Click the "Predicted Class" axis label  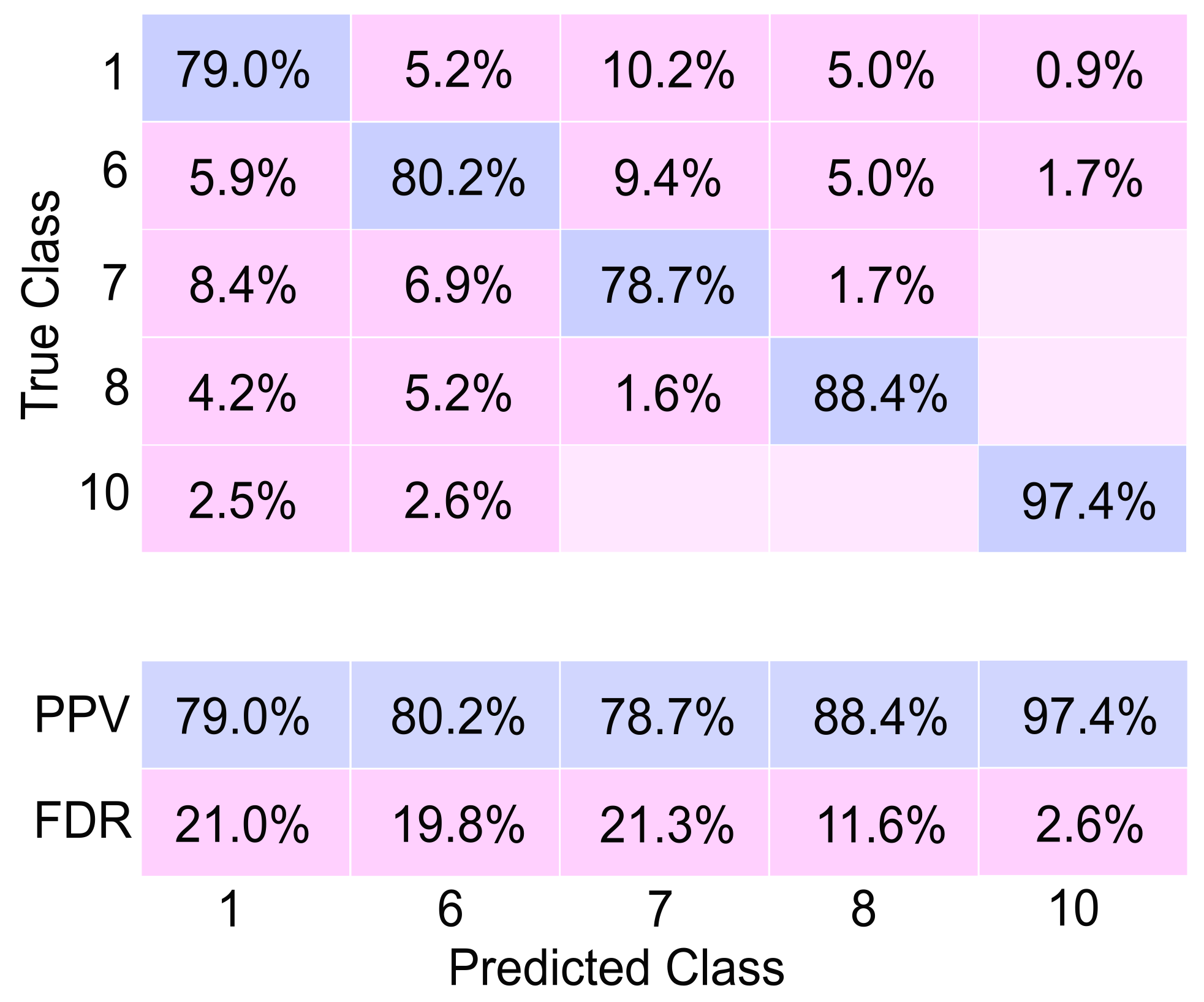click(x=616, y=968)
